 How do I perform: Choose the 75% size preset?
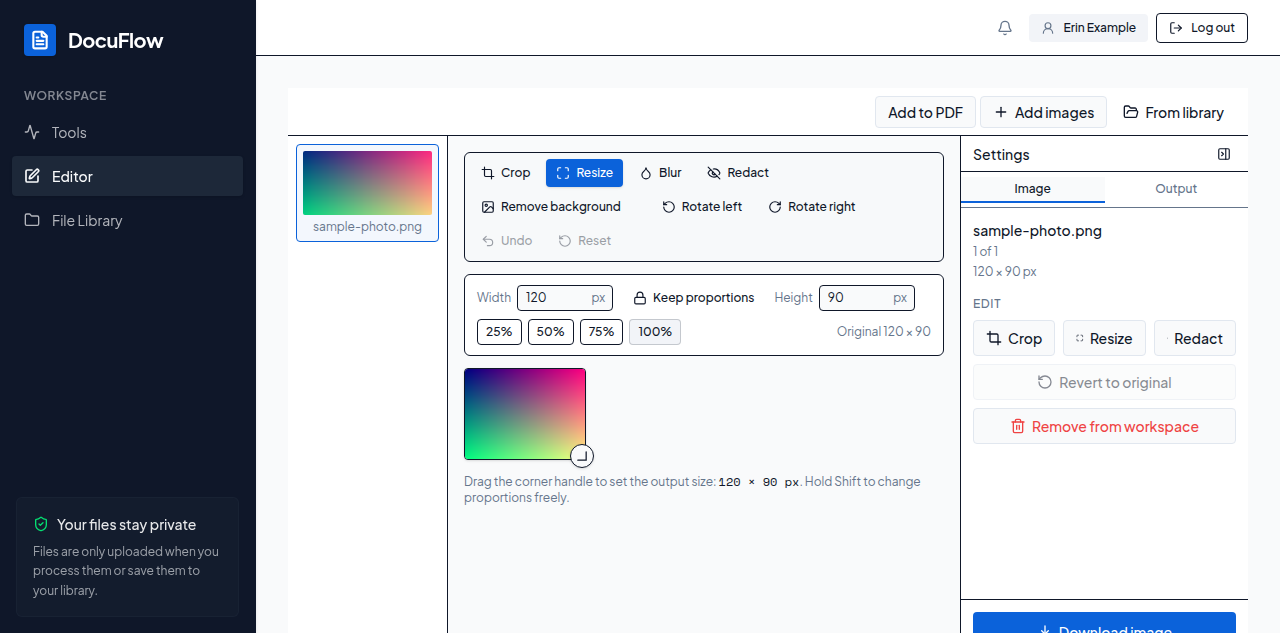tap(601, 332)
